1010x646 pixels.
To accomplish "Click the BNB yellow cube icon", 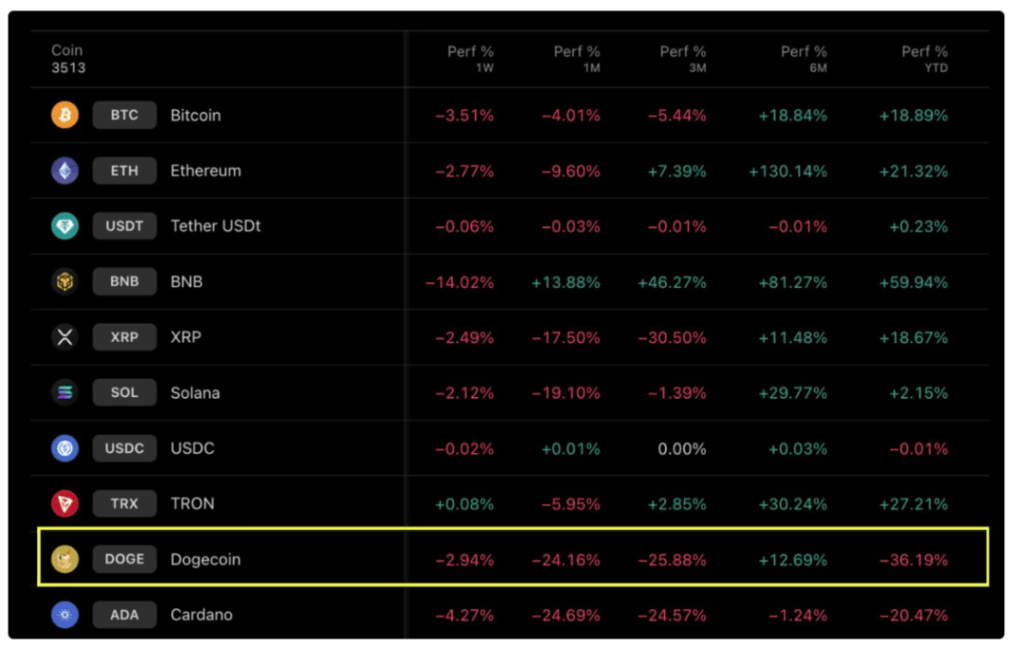I will click(x=65, y=281).
